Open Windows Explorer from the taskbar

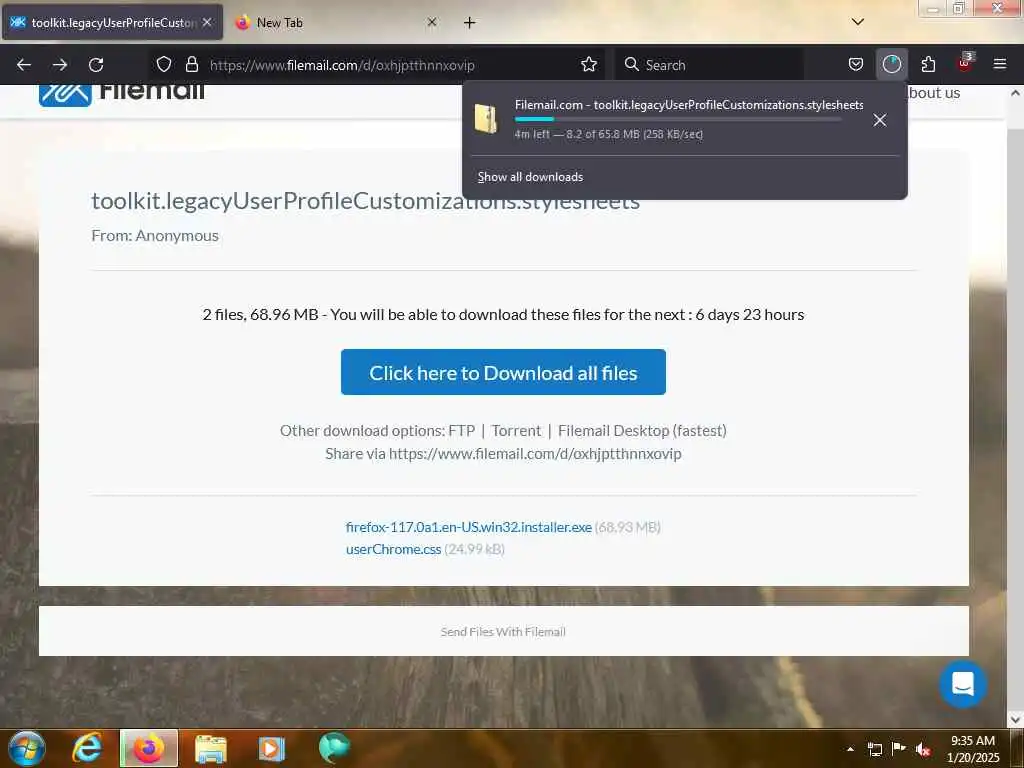tap(210, 748)
